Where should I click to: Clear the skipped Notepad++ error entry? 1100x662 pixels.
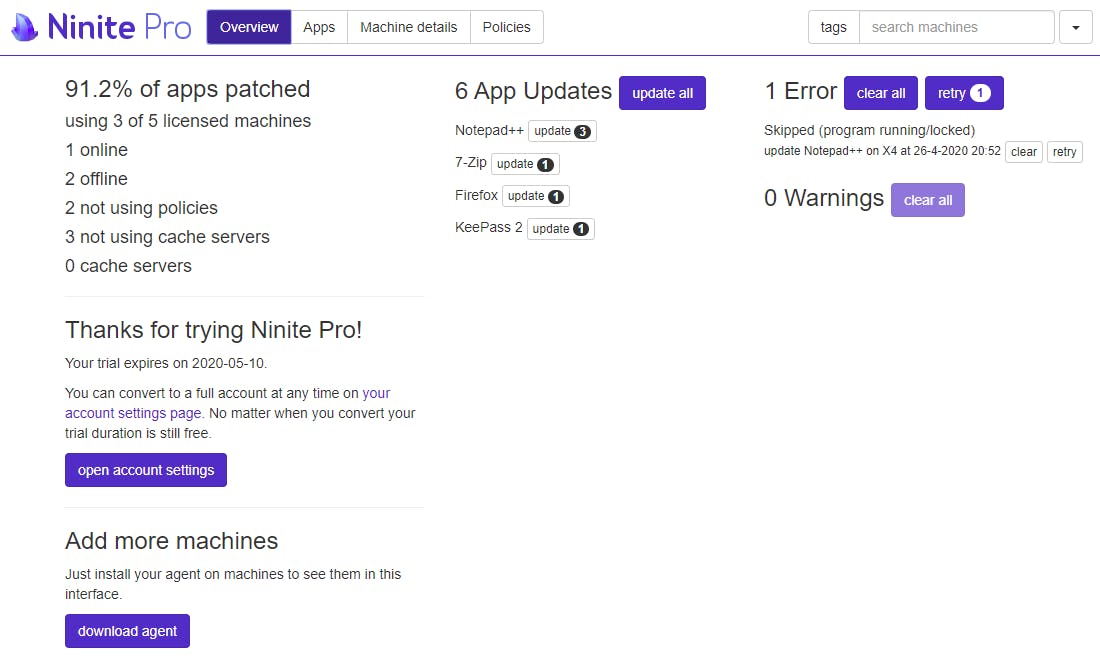1023,152
